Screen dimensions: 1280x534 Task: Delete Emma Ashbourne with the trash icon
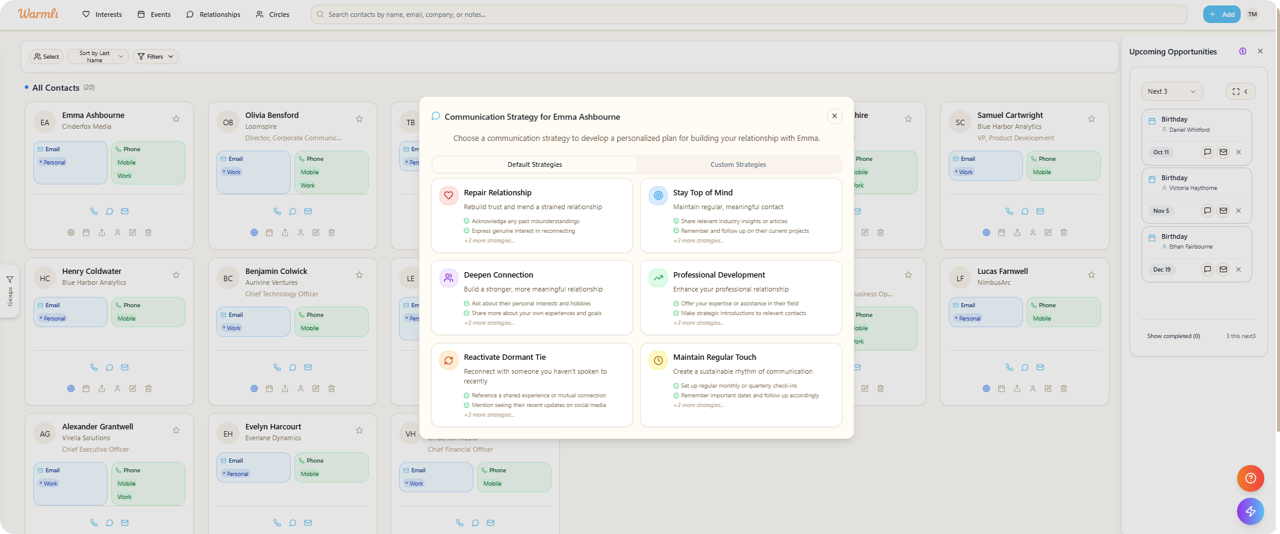[148, 233]
